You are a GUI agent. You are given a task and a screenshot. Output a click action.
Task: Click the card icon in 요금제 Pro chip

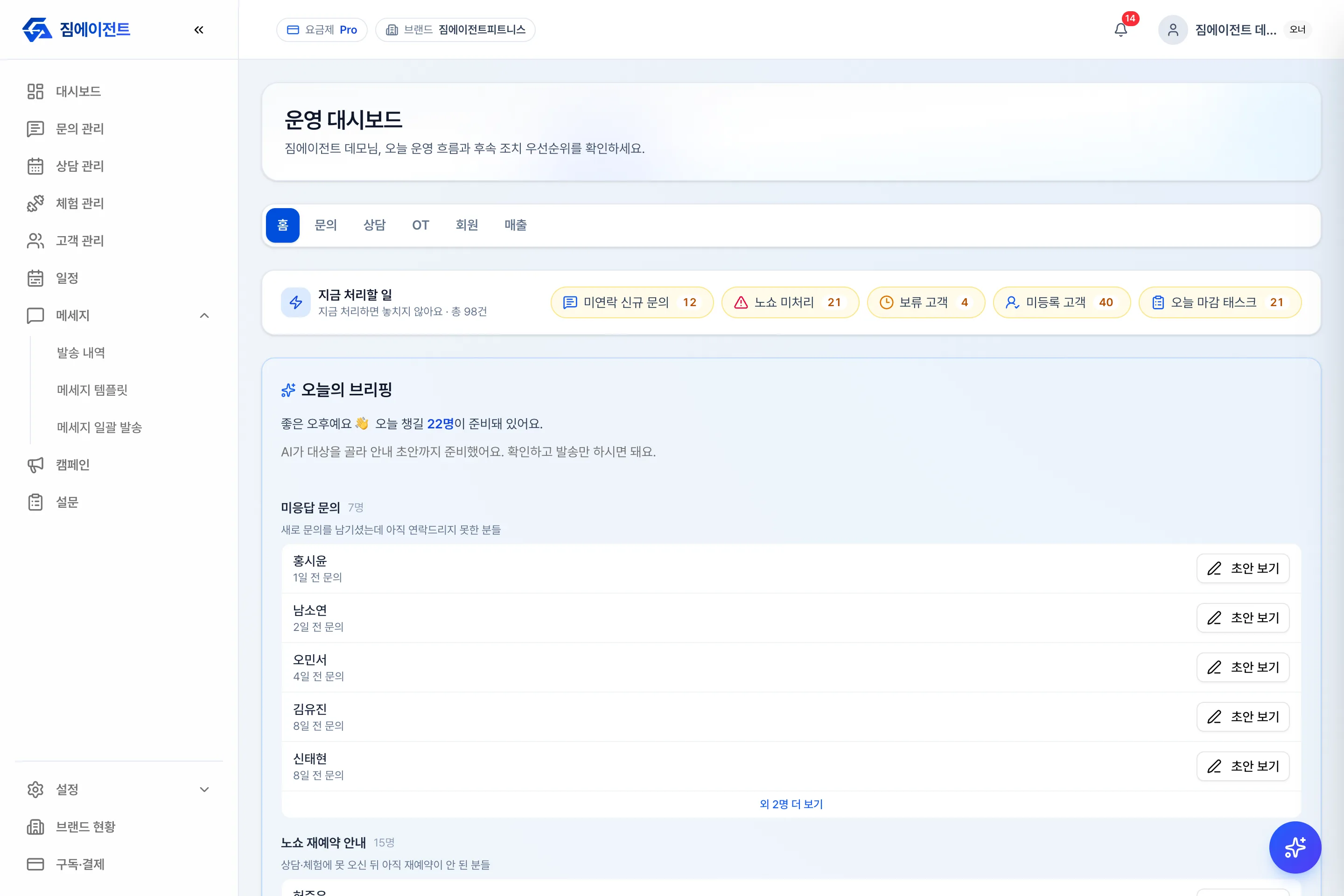pyautogui.click(x=293, y=30)
